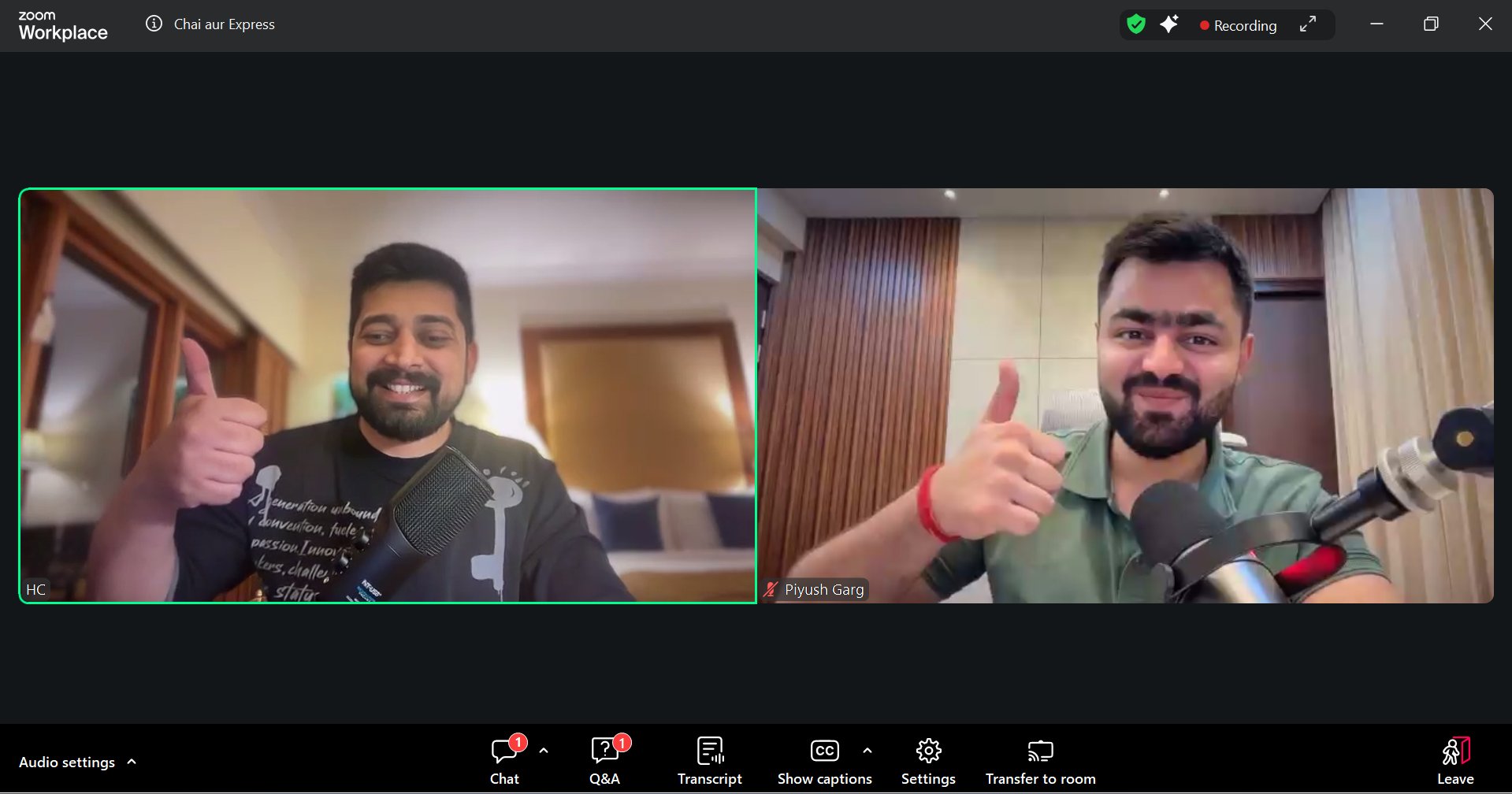Click the HC name label
This screenshot has width=1512, height=794.
click(36, 589)
